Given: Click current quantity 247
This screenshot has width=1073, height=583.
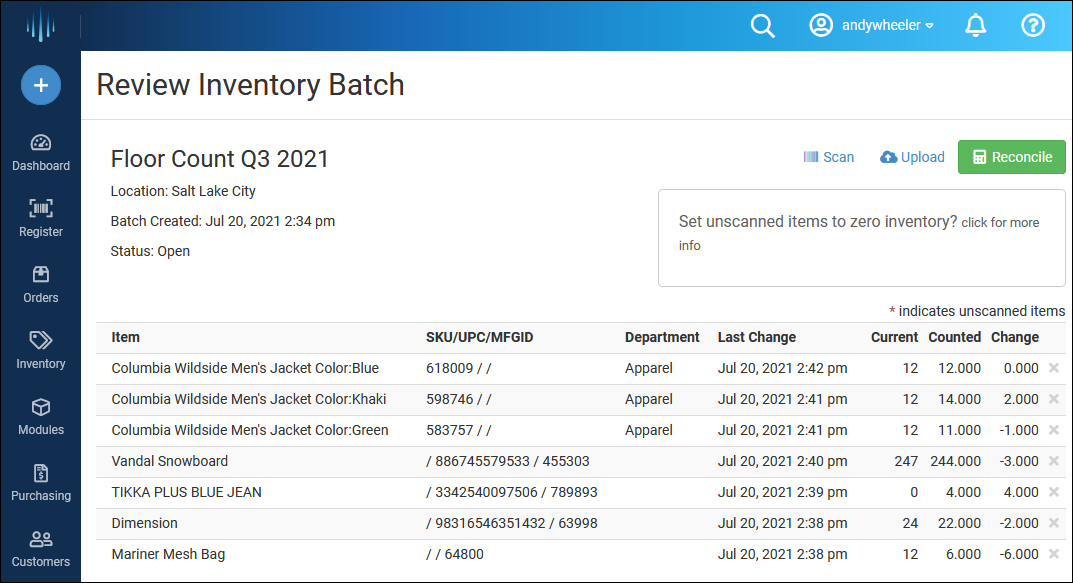Looking at the screenshot, I should [x=906, y=461].
